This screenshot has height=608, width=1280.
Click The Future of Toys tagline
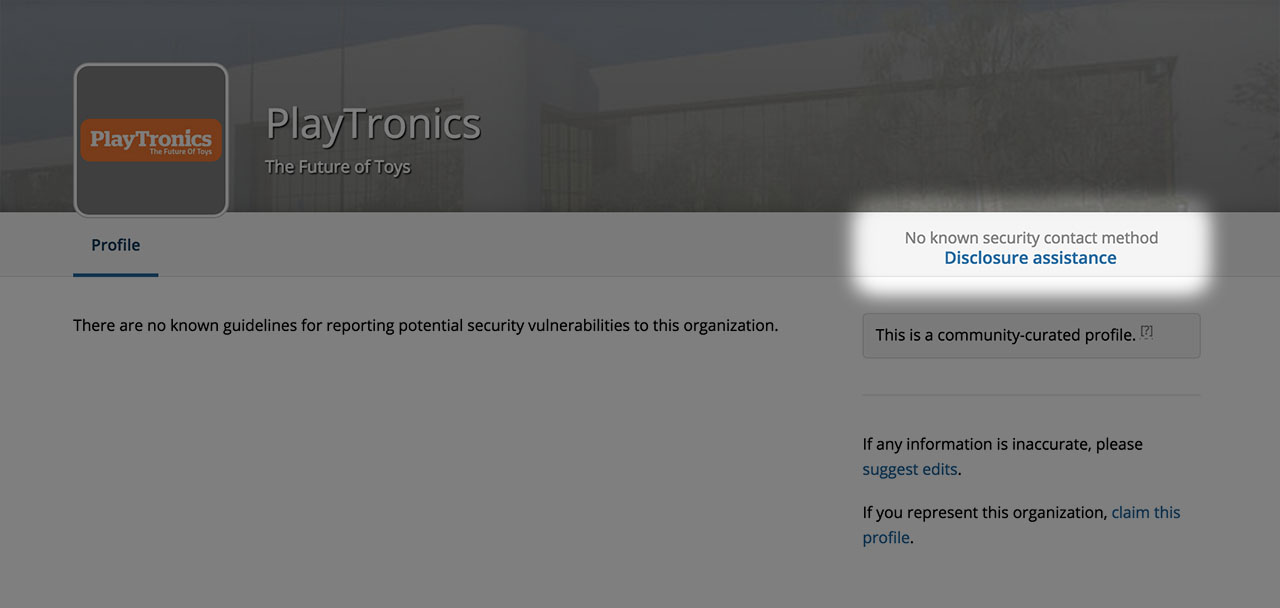click(337, 166)
